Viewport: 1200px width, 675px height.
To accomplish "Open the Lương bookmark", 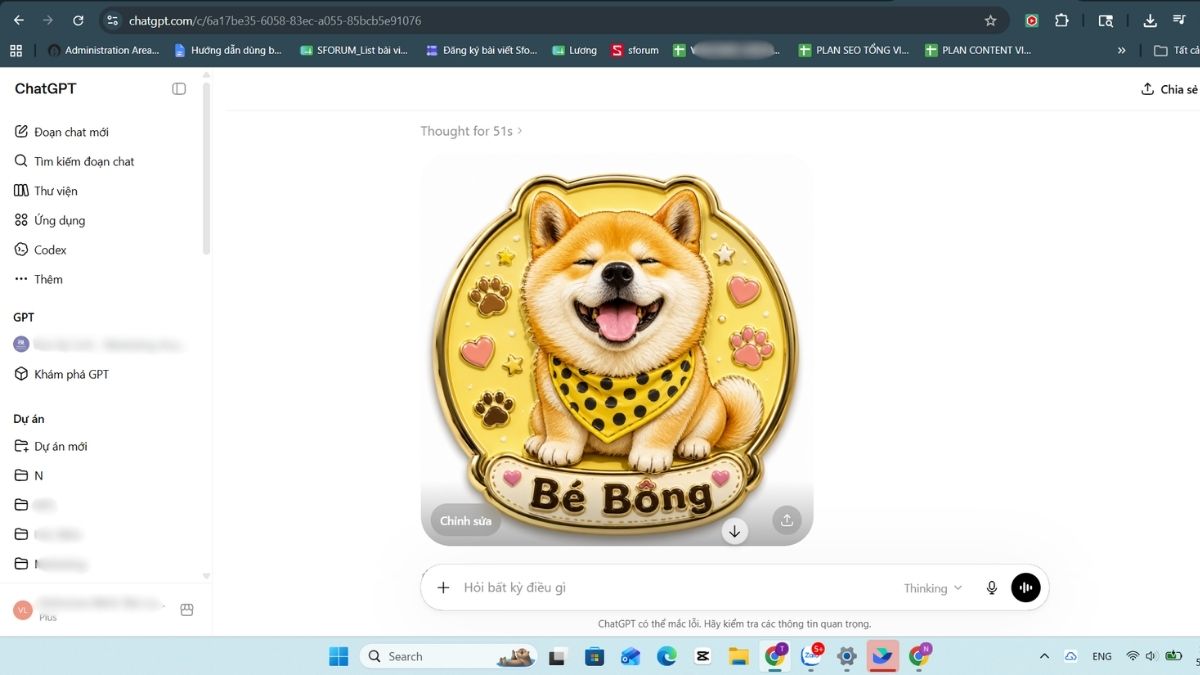I will click(x=574, y=50).
